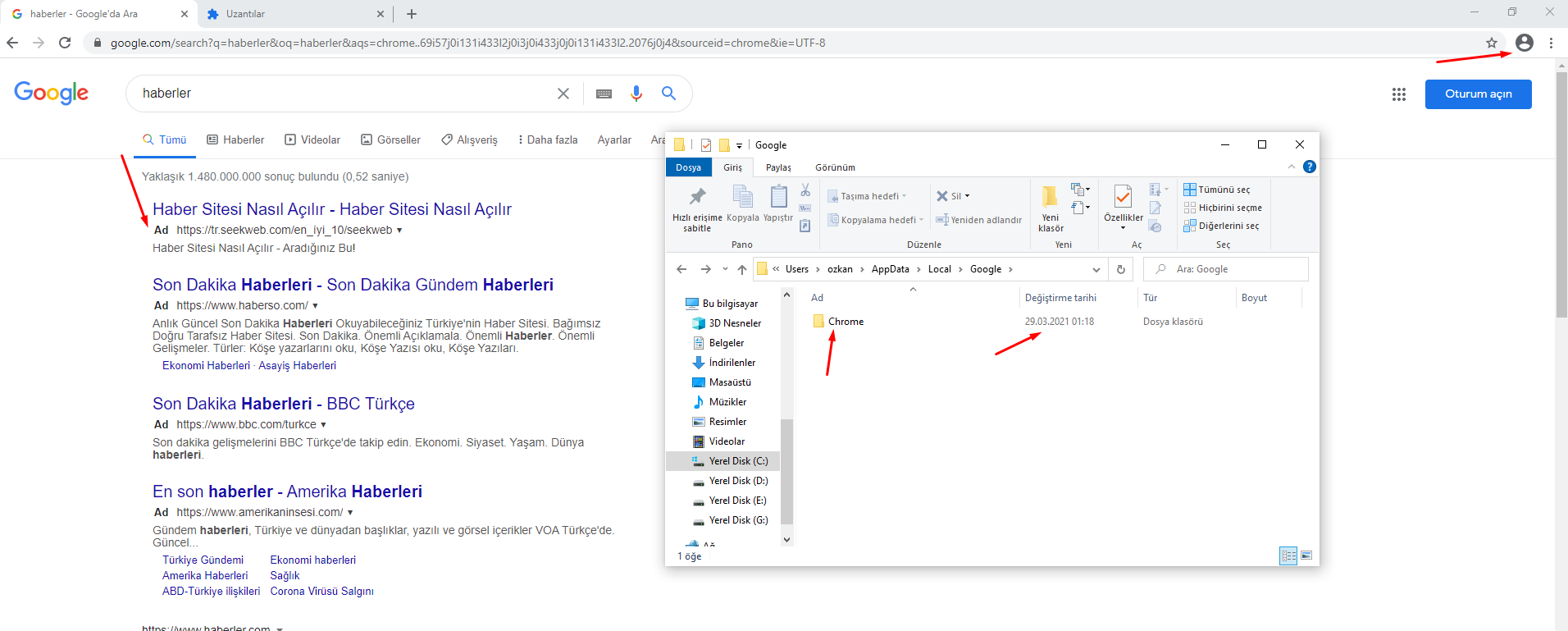Click Google voice search microphone icon
Image resolution: width=1568 pixels, height=631 pixels.
pyautogui.click(x=636, y=94)
